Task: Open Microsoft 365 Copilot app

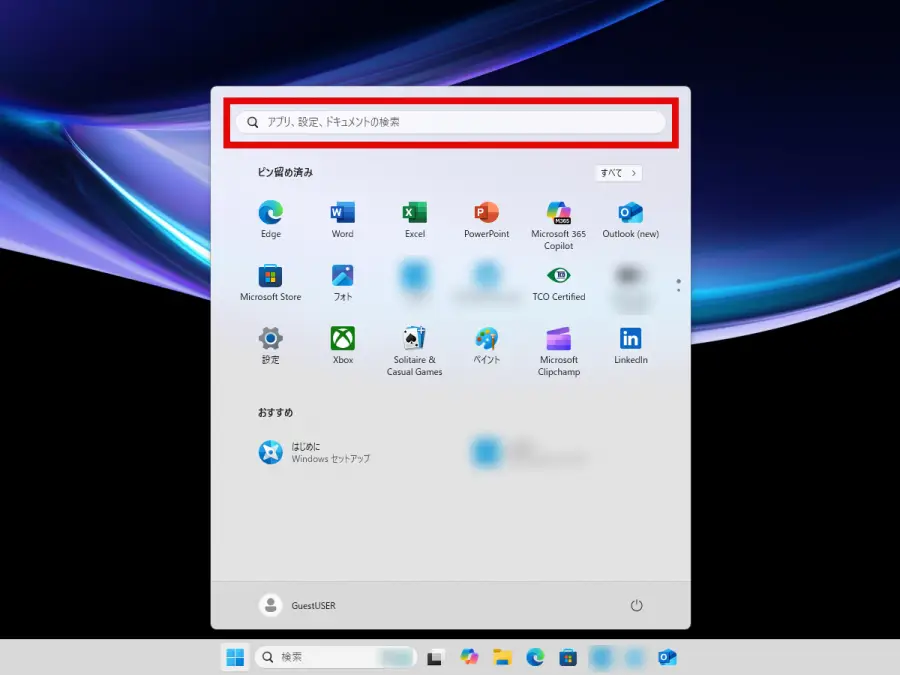Action: (558, 226)
